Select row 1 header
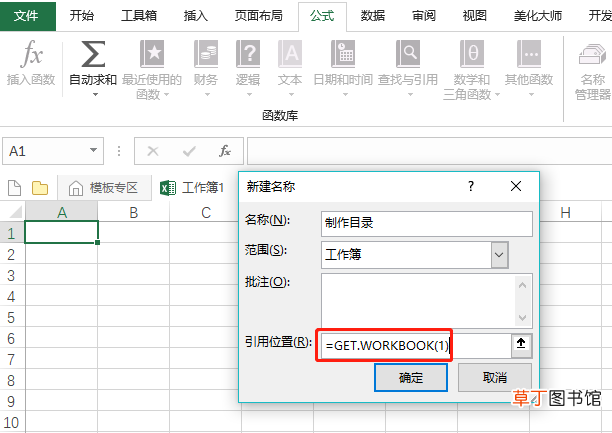The height and width of the screenshot is (433, 612). (12, 233)
